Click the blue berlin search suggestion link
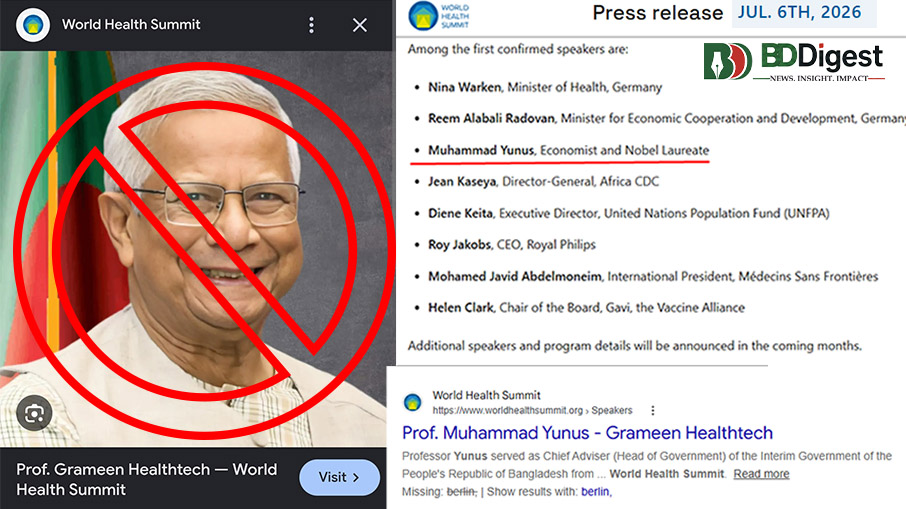906x509 pixels. point(595,492)
